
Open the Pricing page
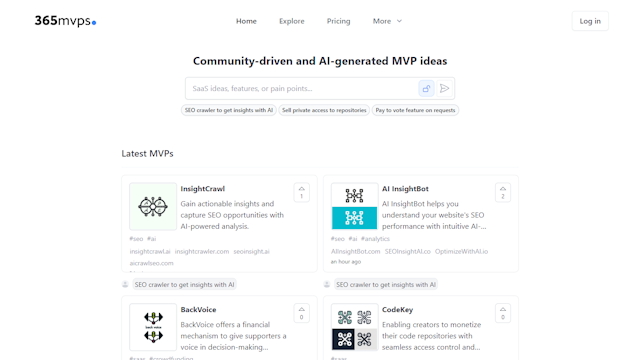(338, 21)
